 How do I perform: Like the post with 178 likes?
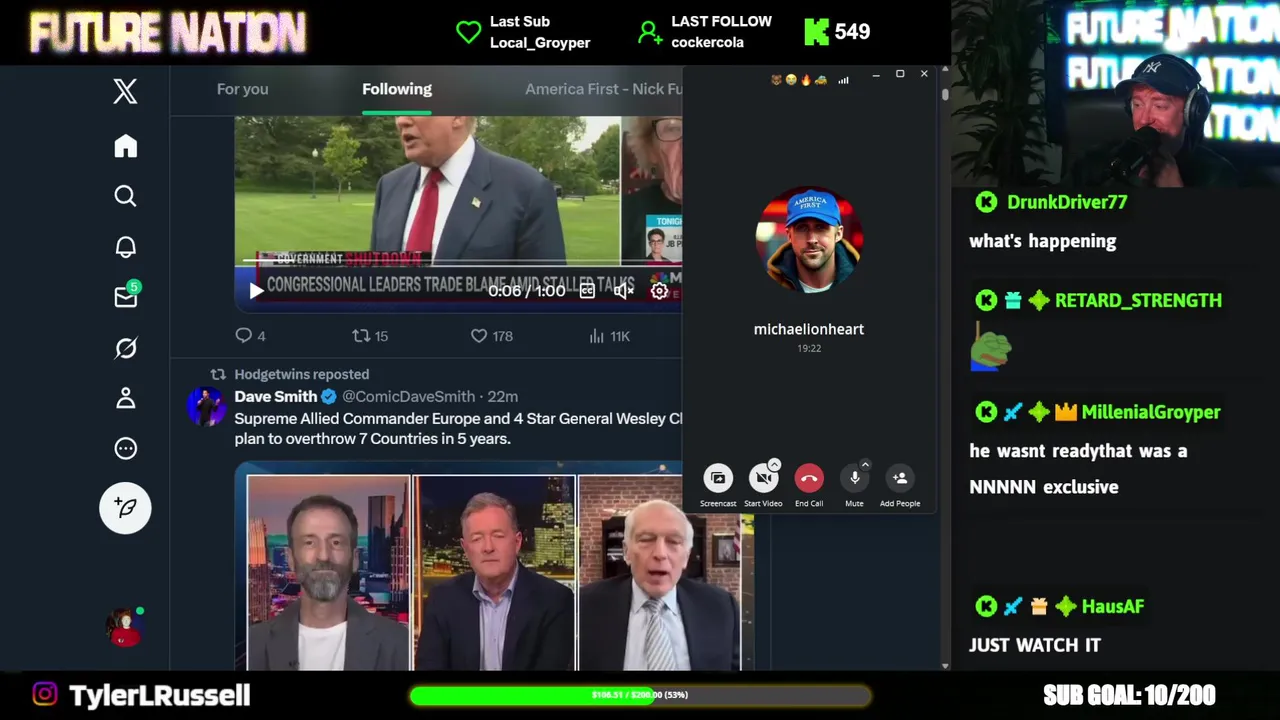pos(491,336)
